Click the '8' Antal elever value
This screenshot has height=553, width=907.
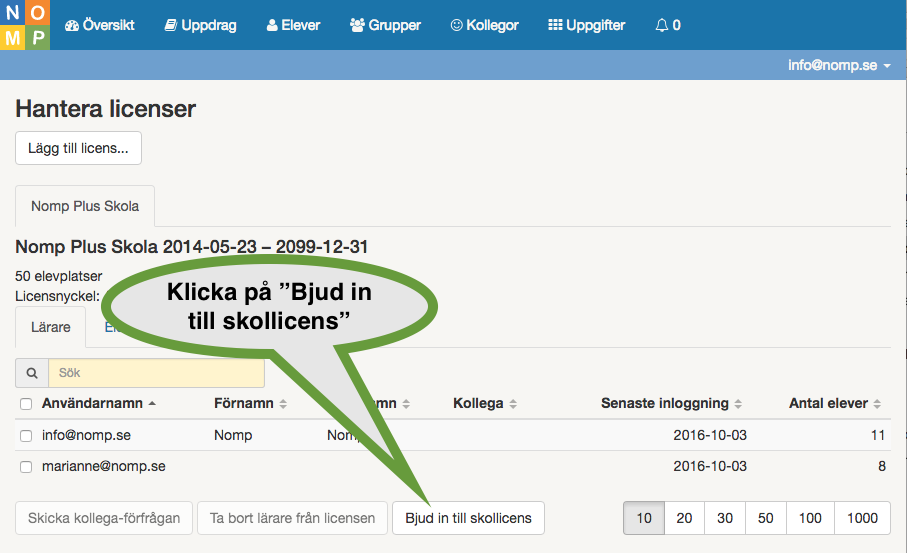[x=882, y=466]
